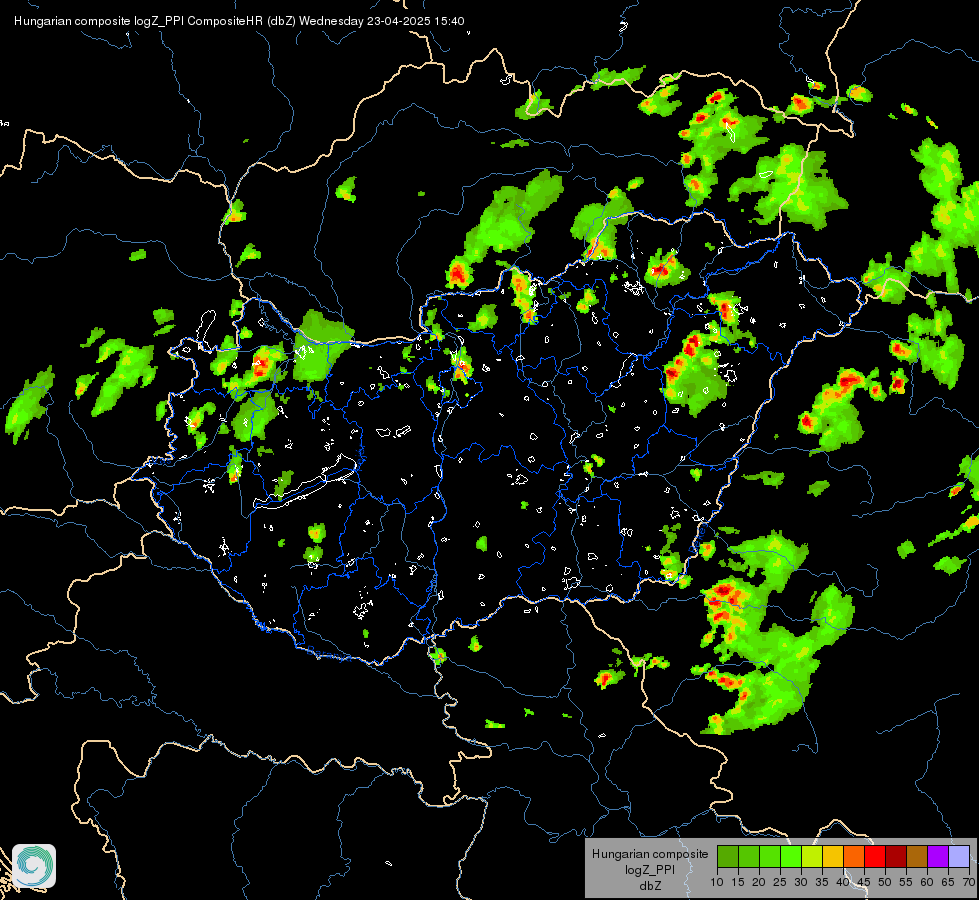Click the "23-04-2025" date in the header

(x=398, y=21)
